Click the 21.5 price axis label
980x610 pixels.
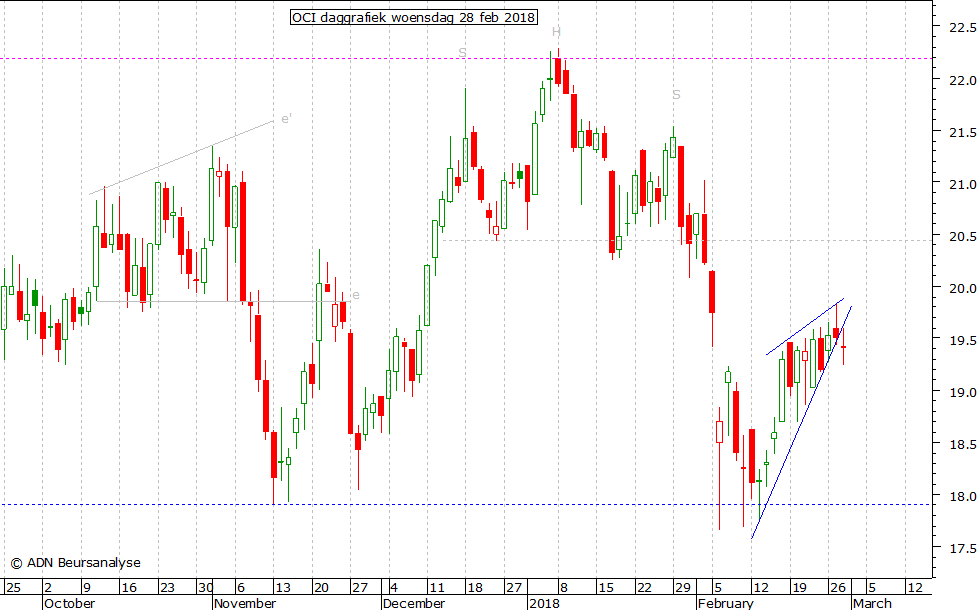962,132
